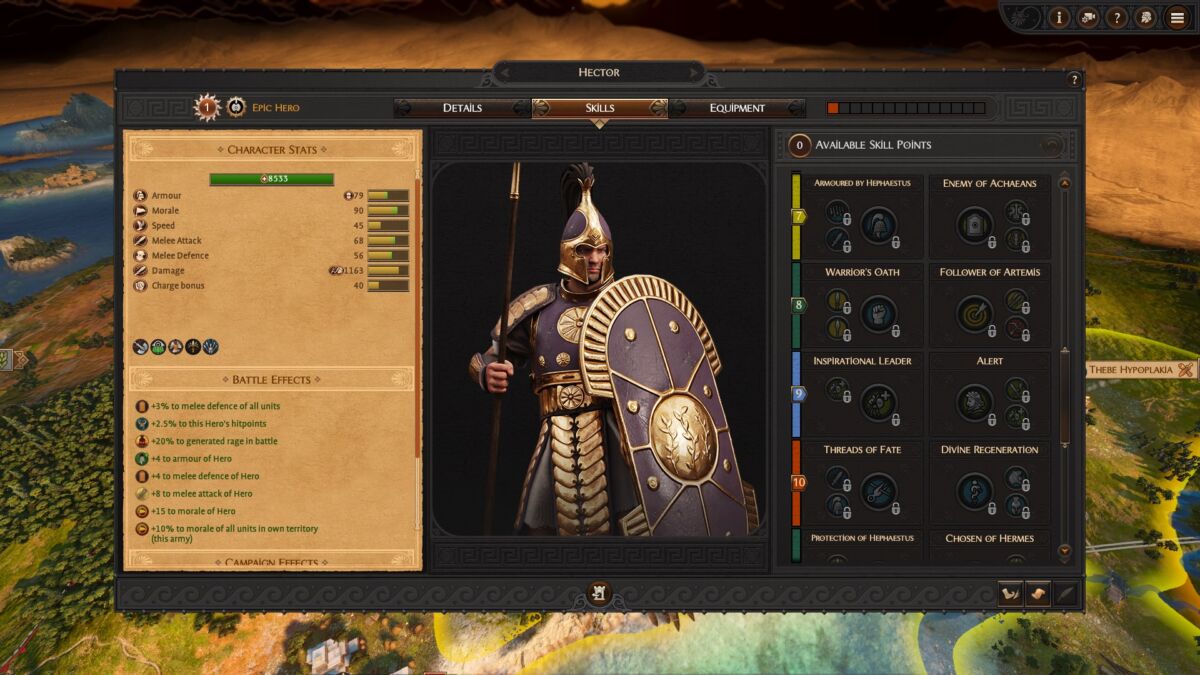Open the advisor head icon in top toolbar
The width and height of the screenshot is (1200, 675).
pyautogui.click(x=1146, y=17)
